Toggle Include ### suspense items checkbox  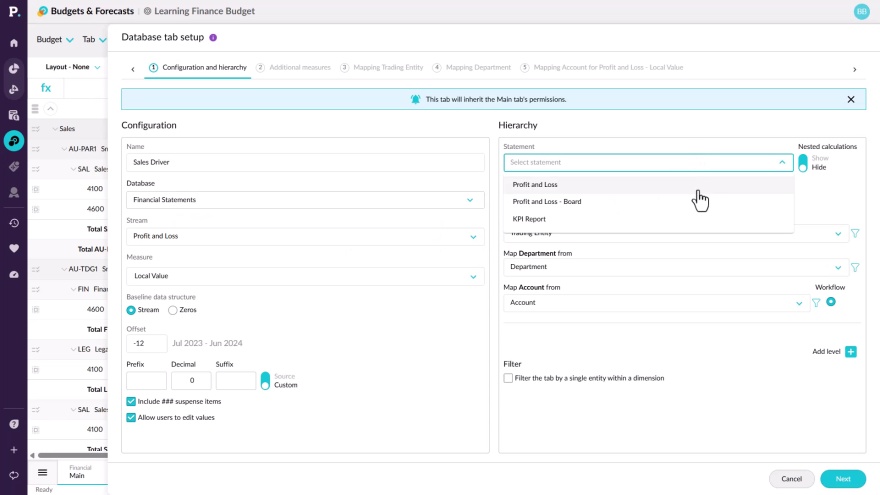131,401
